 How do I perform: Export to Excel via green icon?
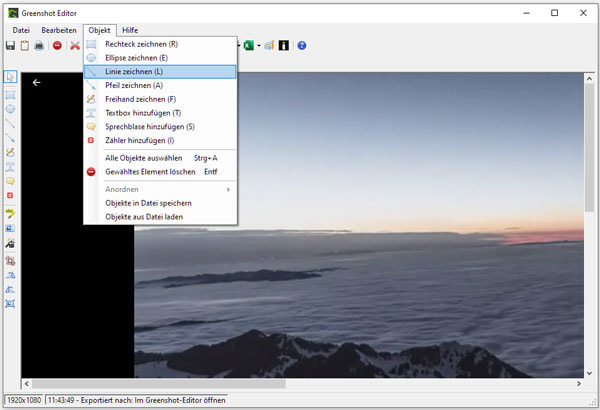(x=248, y=46)
